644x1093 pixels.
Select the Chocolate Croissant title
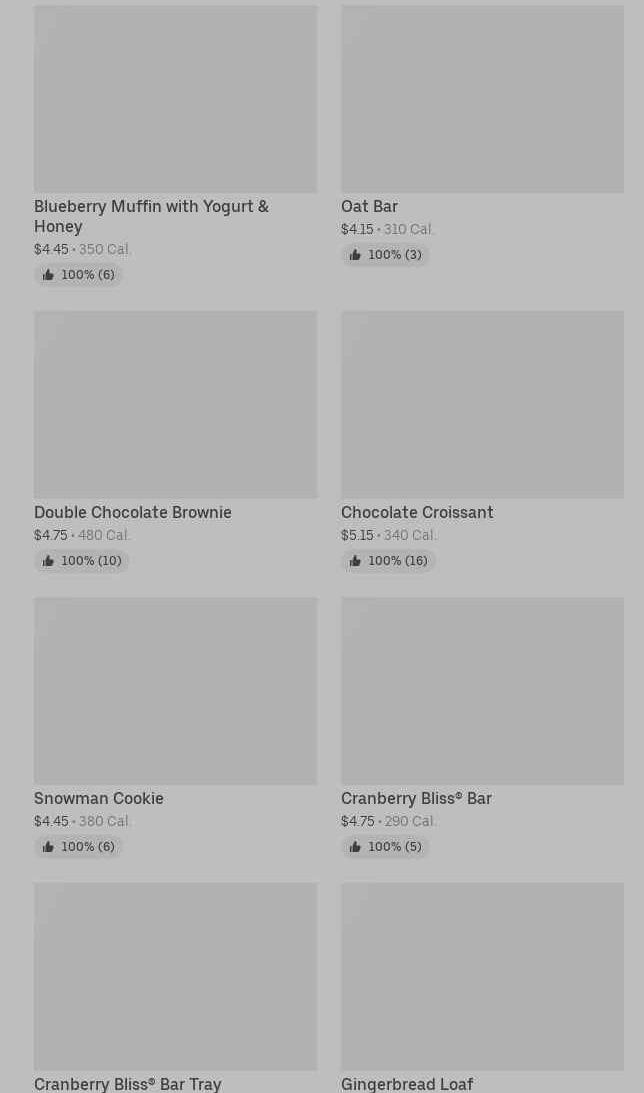point(417,512)
